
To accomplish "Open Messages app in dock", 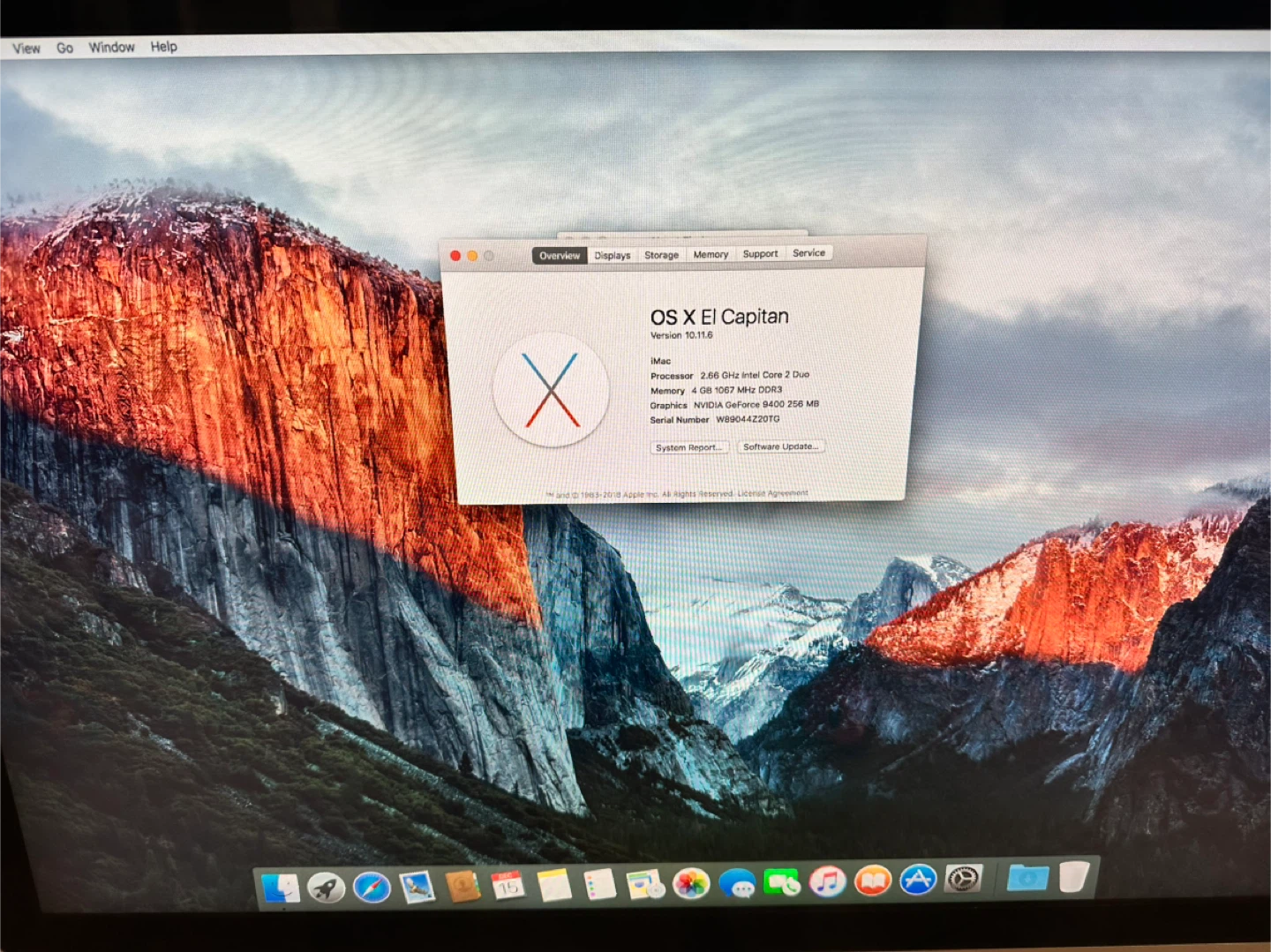I will 737,883.
